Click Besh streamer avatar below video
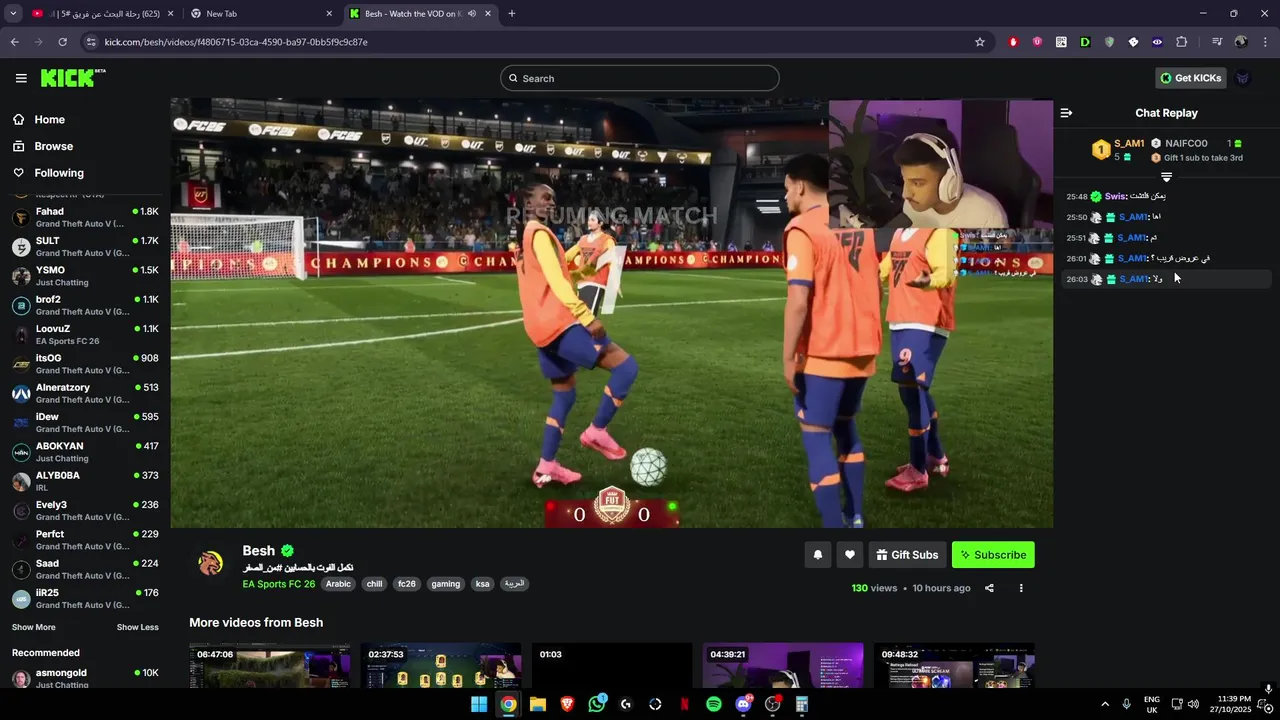1280x720 pixels. (x=210, y=564)
